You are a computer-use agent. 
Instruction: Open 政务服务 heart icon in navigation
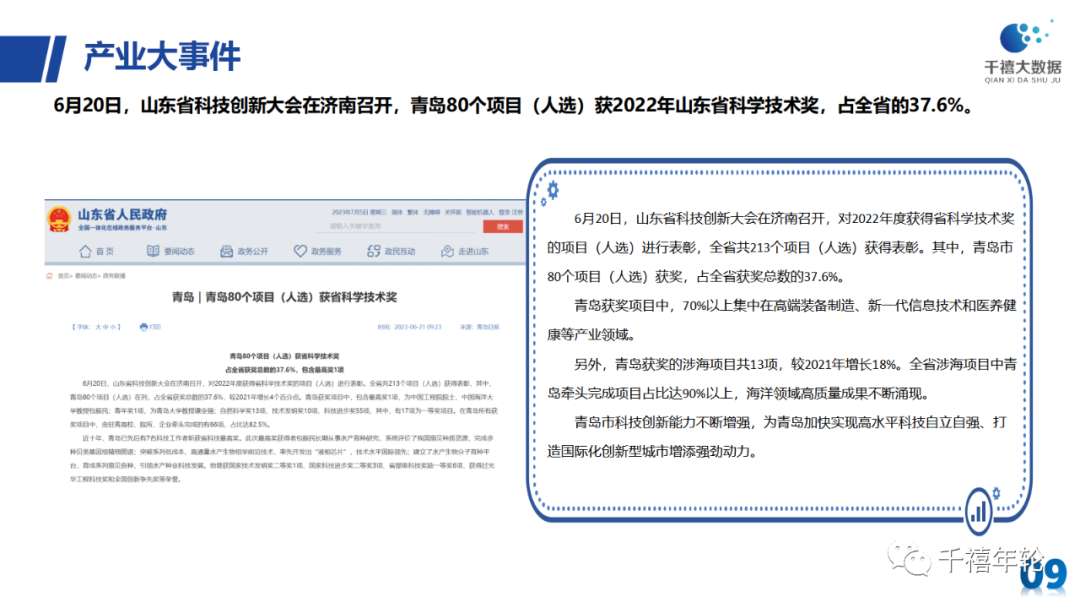(300, 251)
